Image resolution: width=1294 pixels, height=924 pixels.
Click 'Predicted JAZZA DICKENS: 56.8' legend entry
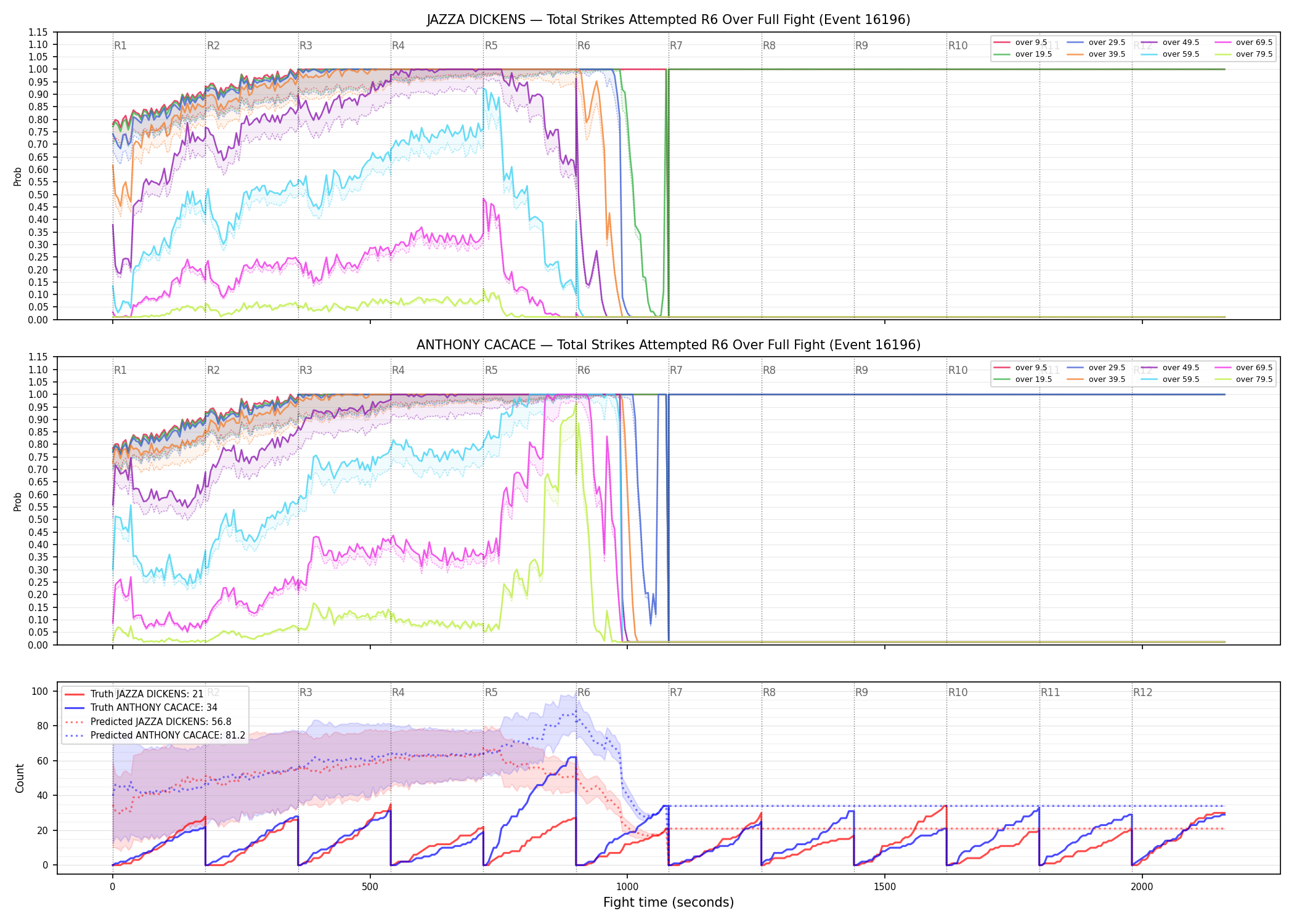point(149,722)
